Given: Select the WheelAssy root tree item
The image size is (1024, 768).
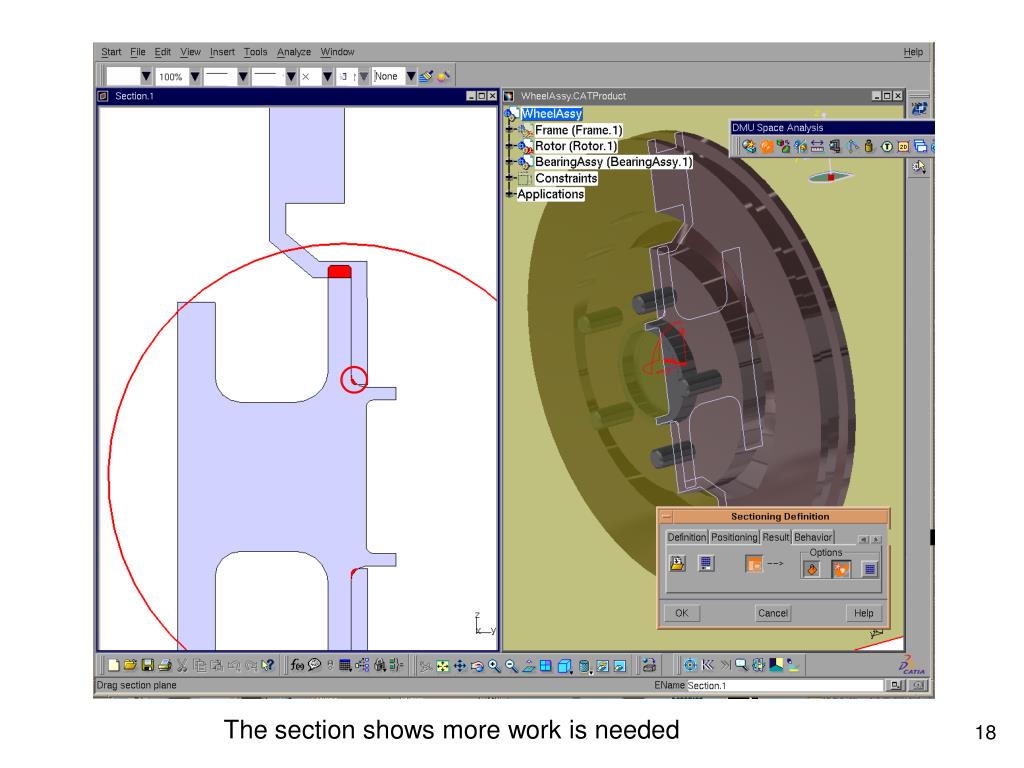Looking at the screenshot, I should pos(551,114).
